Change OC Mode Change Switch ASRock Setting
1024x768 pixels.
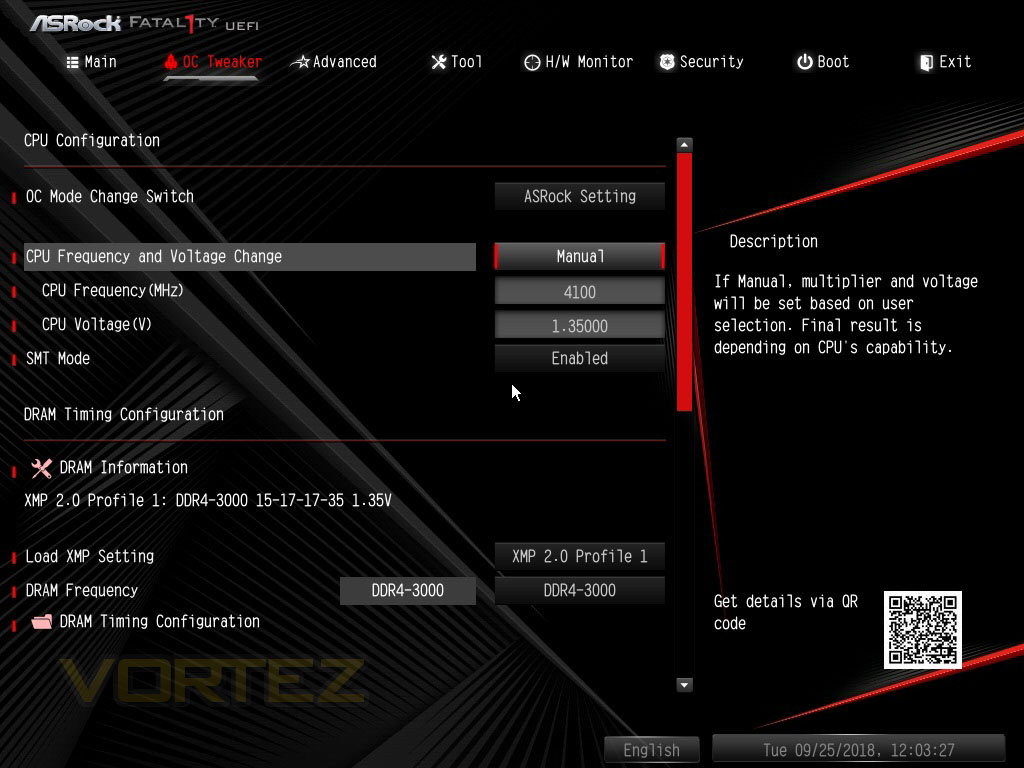pyautogui.click(x=579, y=197)
